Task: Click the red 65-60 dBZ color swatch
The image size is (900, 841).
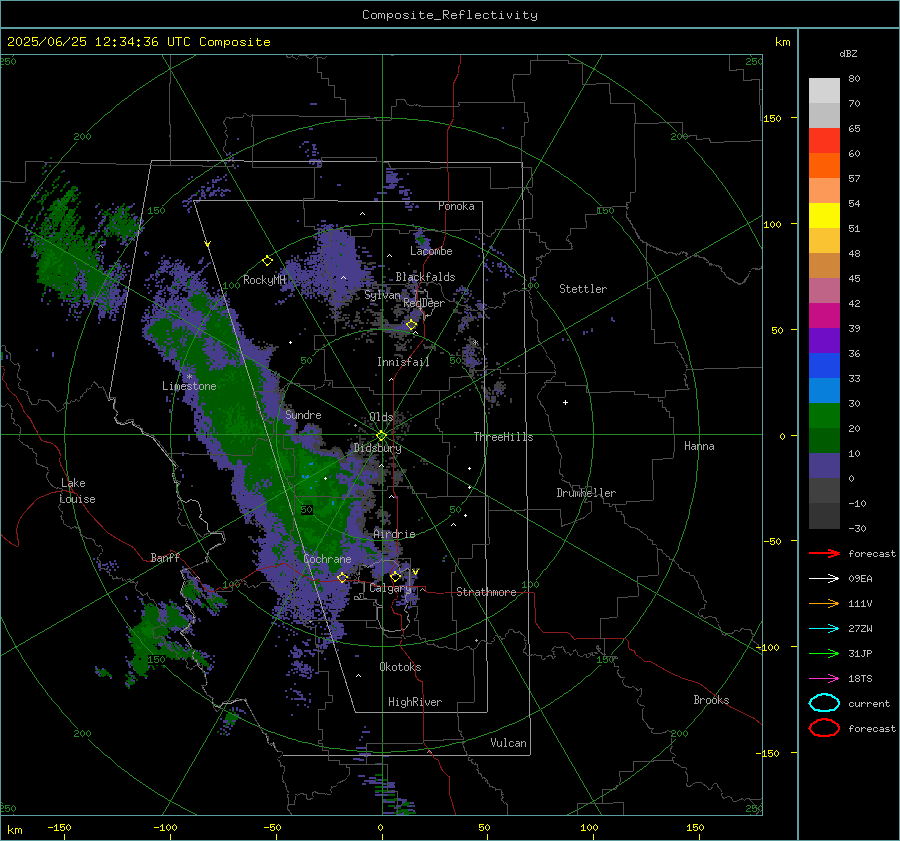Action: (x=824, y=141)
